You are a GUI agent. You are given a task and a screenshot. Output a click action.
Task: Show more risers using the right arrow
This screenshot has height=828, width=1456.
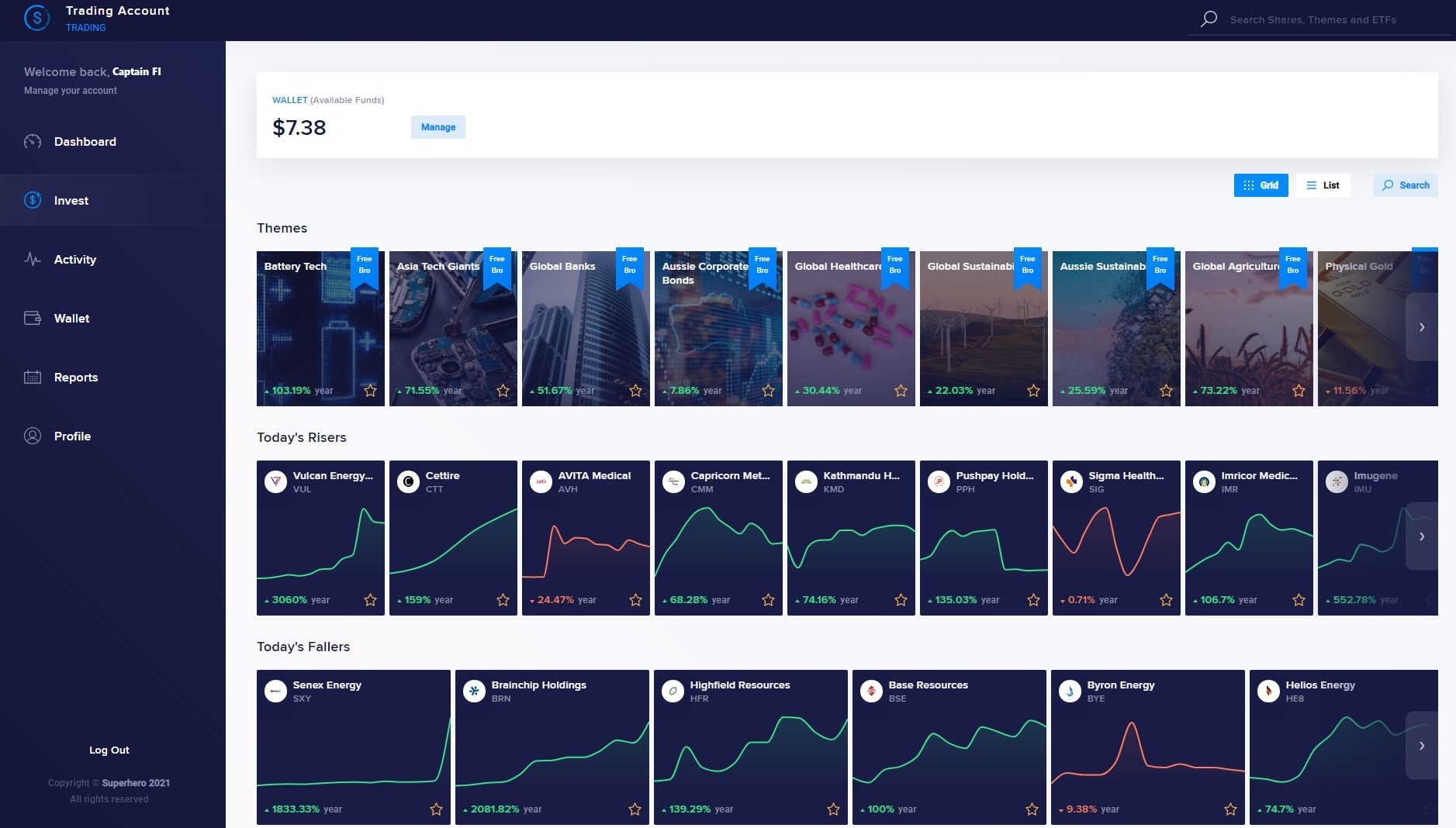[1422, 536]
